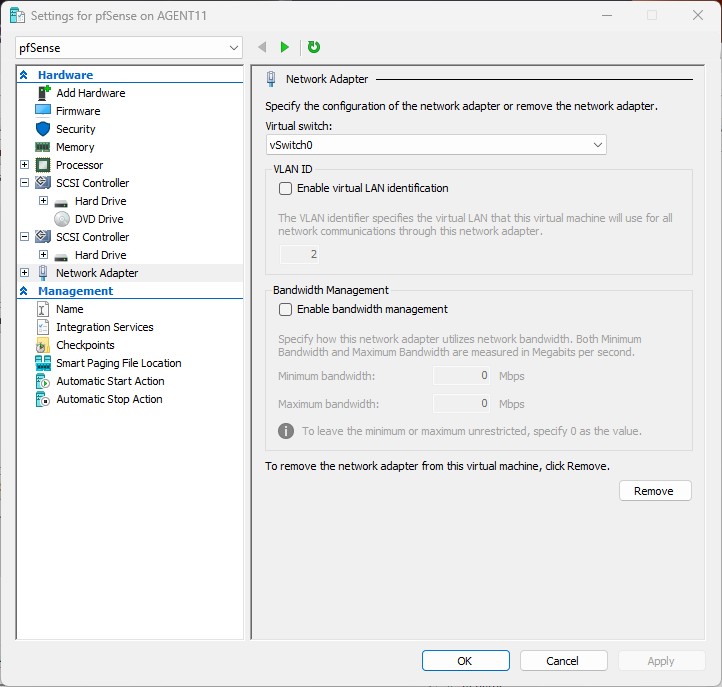Viewport: 722px width, 687px height.
Task: Collapse the first SCSI Controller node
Action: pos(24,182)
